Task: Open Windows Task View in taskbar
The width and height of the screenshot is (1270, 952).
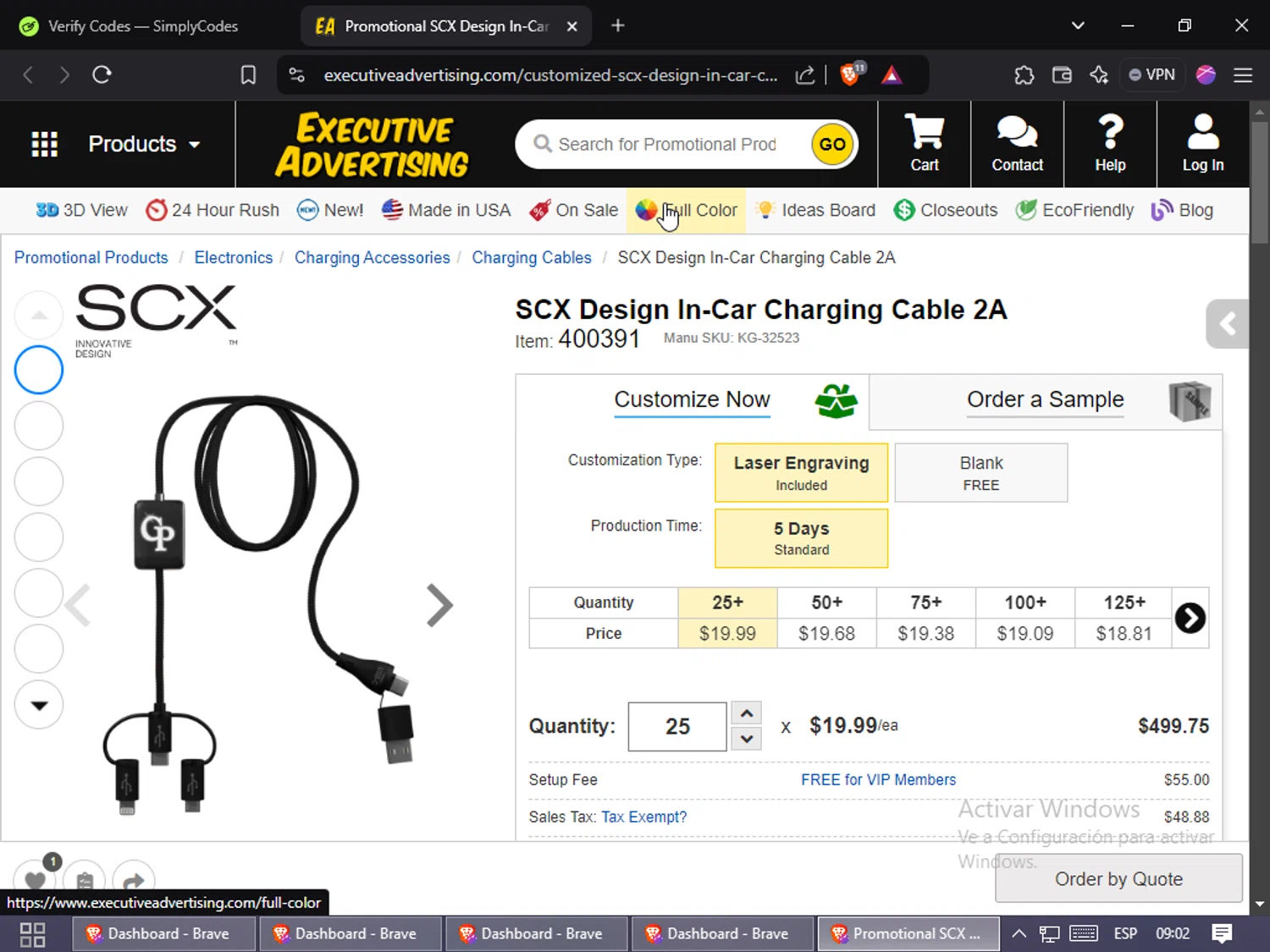Action: coord(32,934)
